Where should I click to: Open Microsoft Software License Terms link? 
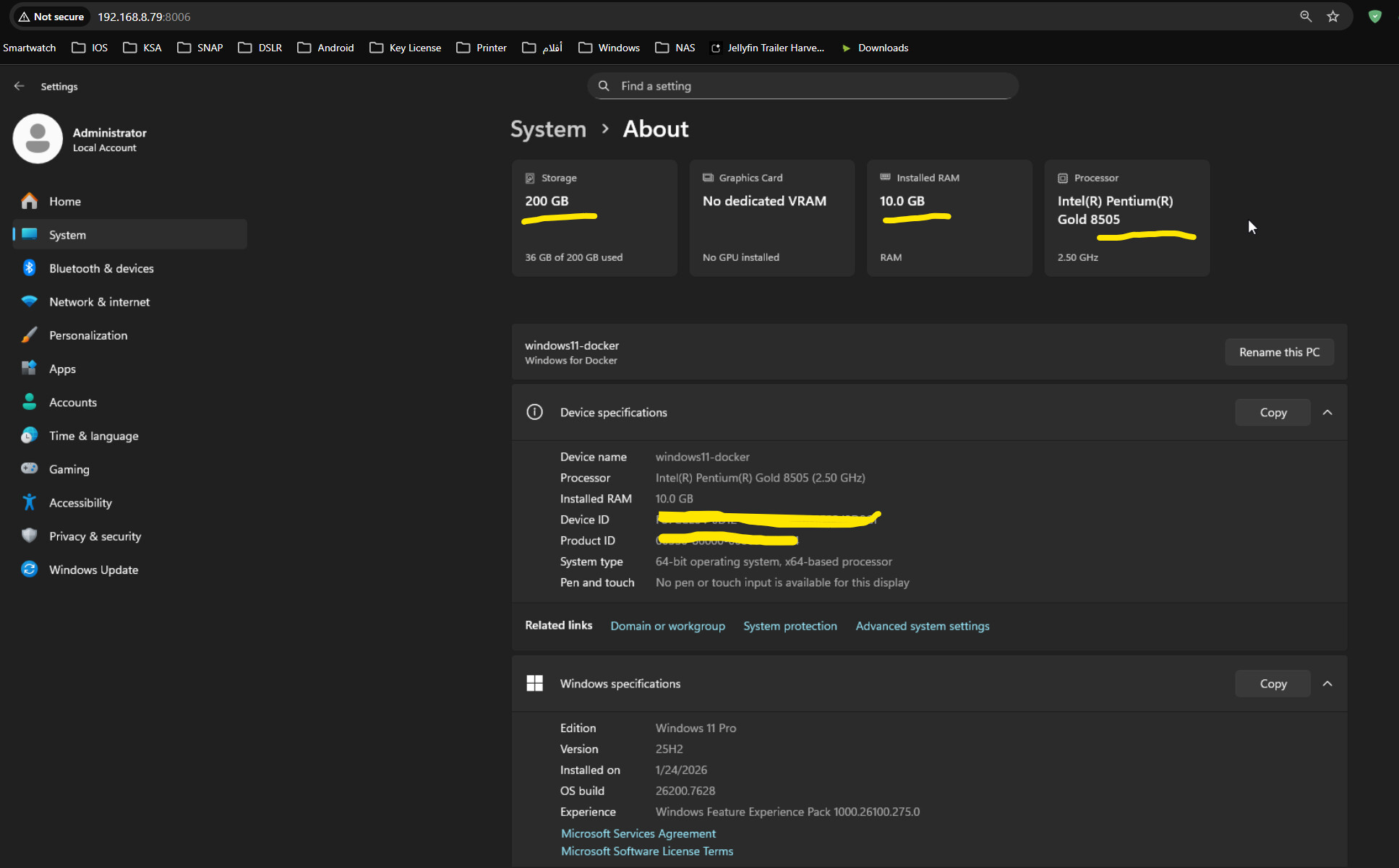point(646,851)
